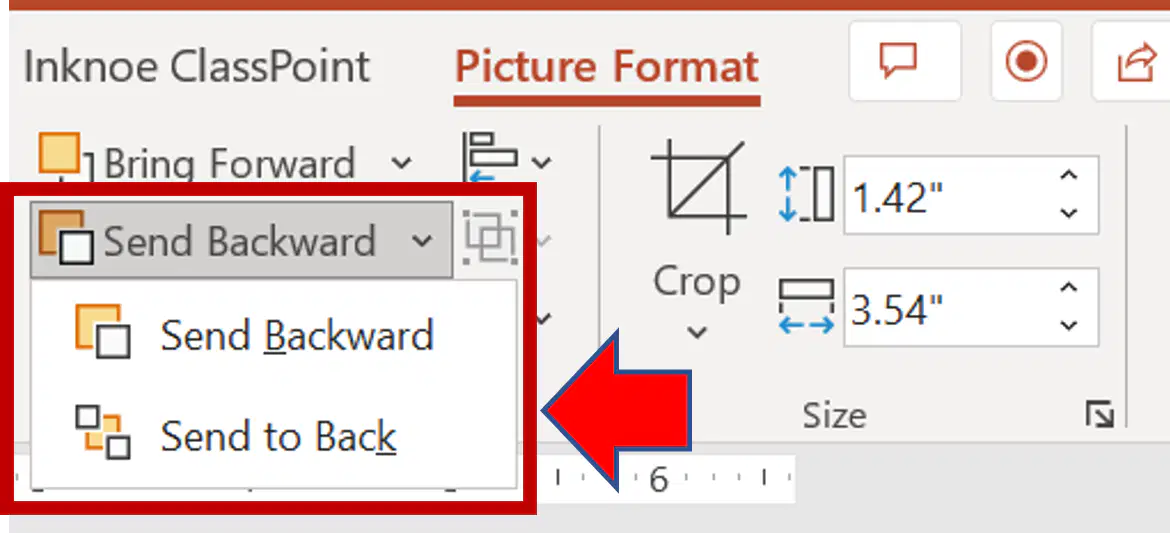
Task: Click the Group objects icon
Action: point(489,237)
